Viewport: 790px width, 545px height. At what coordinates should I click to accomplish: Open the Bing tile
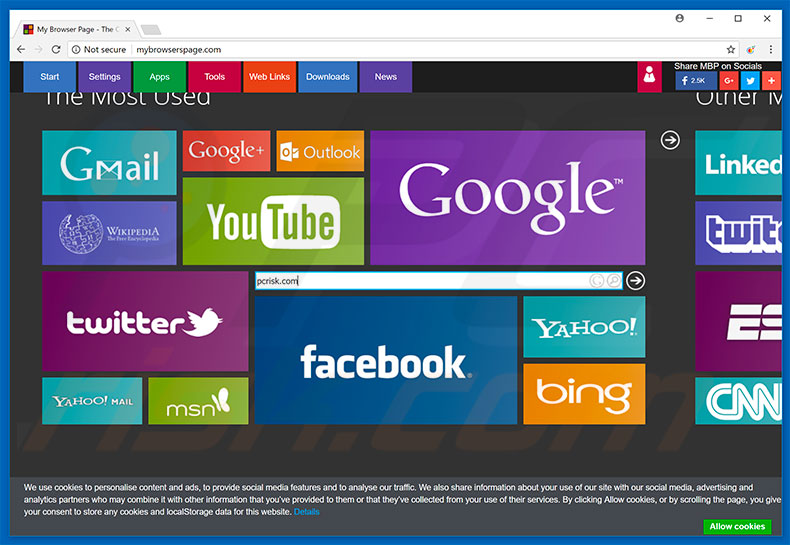click(x=584, y=394)
